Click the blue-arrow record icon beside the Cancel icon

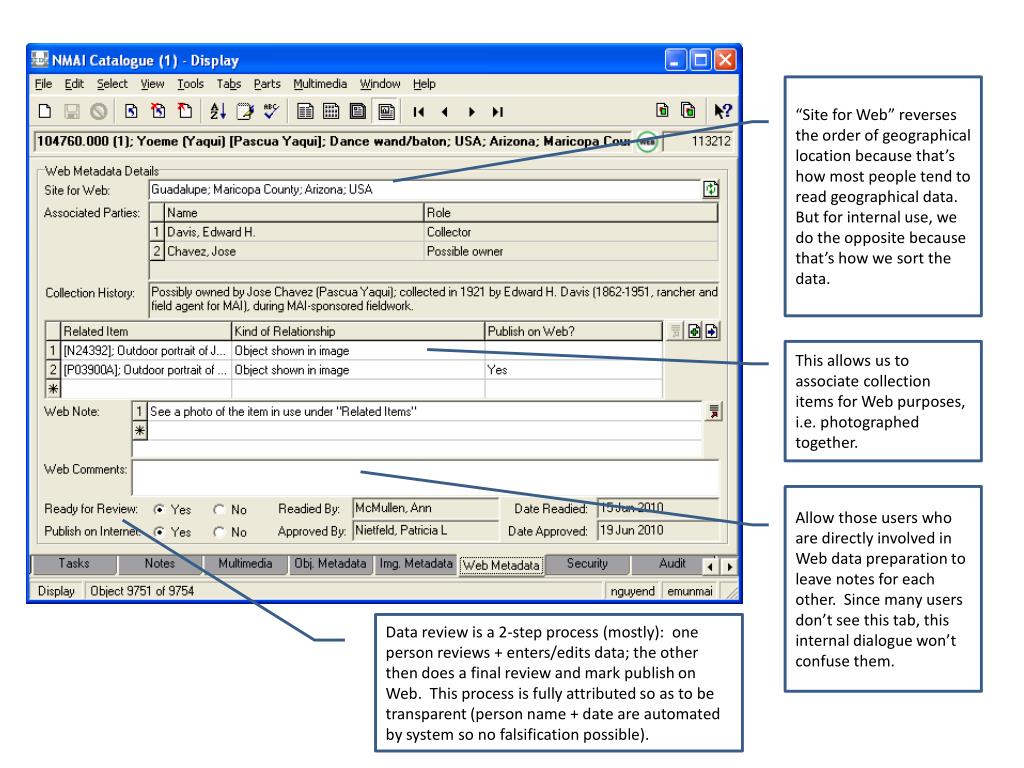tap(131, 111)
